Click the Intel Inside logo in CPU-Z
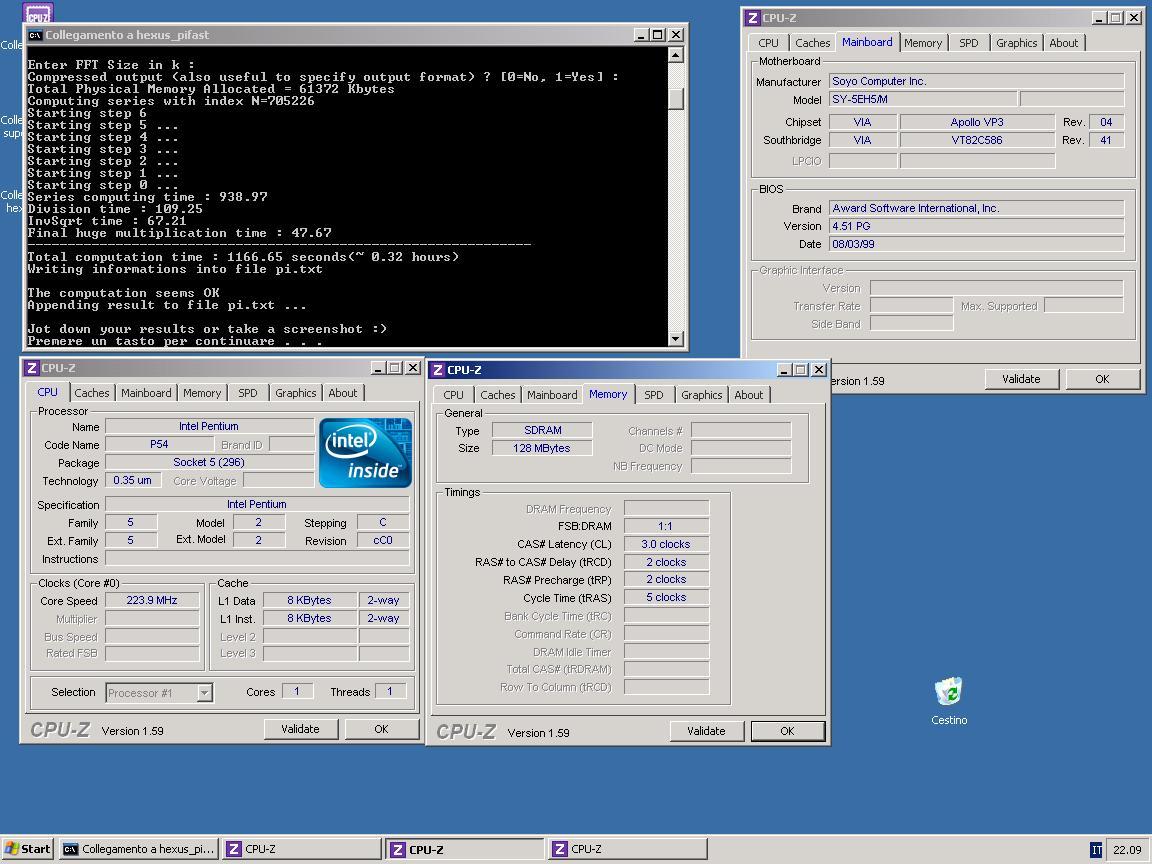The image size is (1152, 864). [x=365, y=453]
